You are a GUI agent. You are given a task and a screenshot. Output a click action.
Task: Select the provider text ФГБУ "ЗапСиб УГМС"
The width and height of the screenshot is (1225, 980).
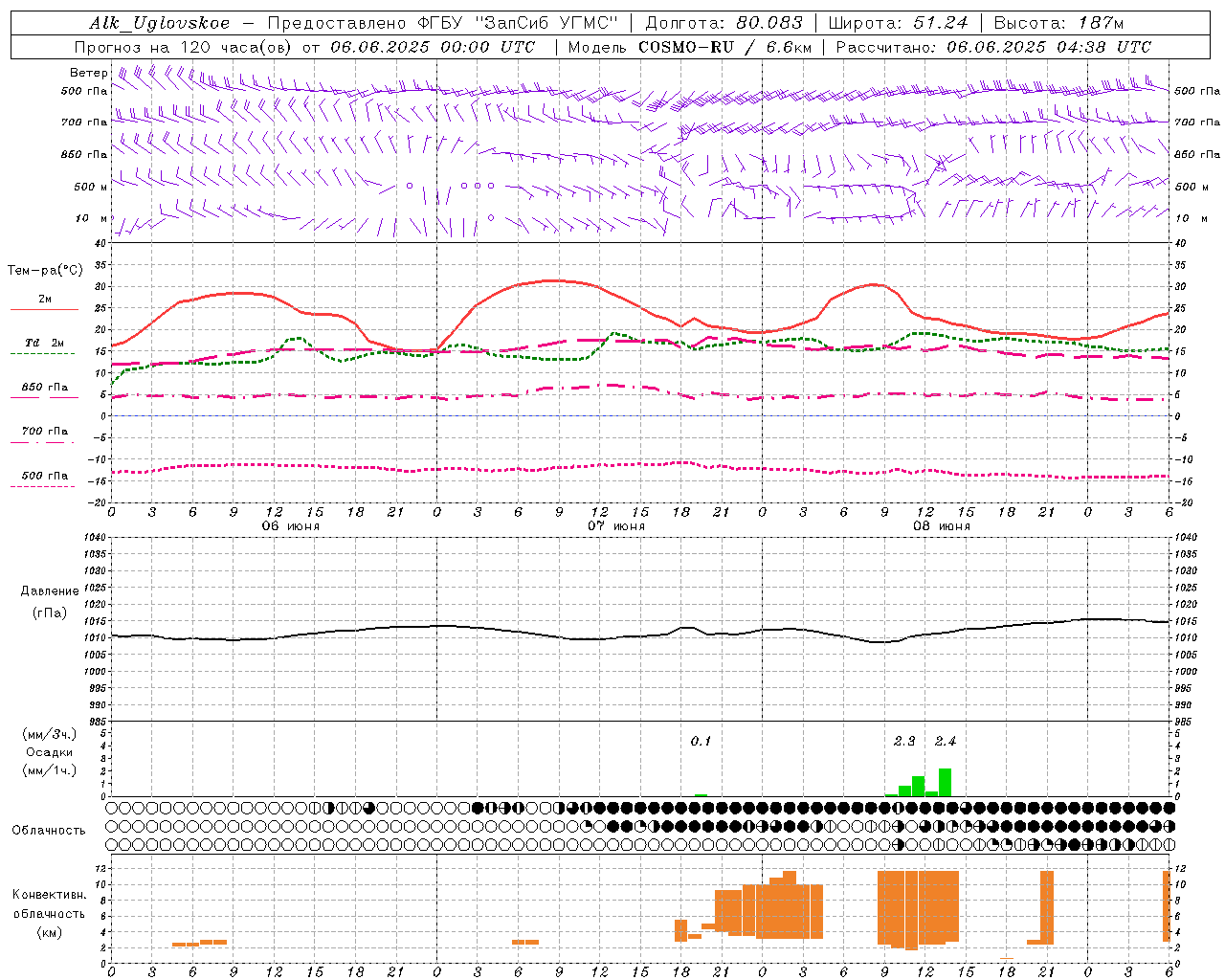coord(519,23)
